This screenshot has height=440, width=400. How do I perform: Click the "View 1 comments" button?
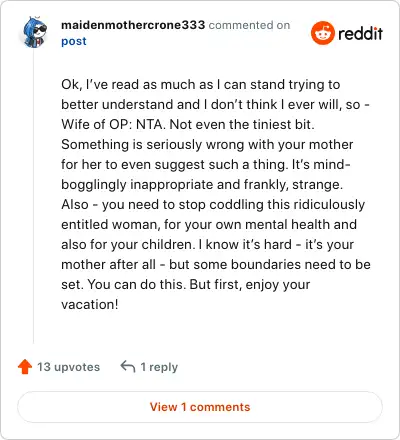coord(200,407)
